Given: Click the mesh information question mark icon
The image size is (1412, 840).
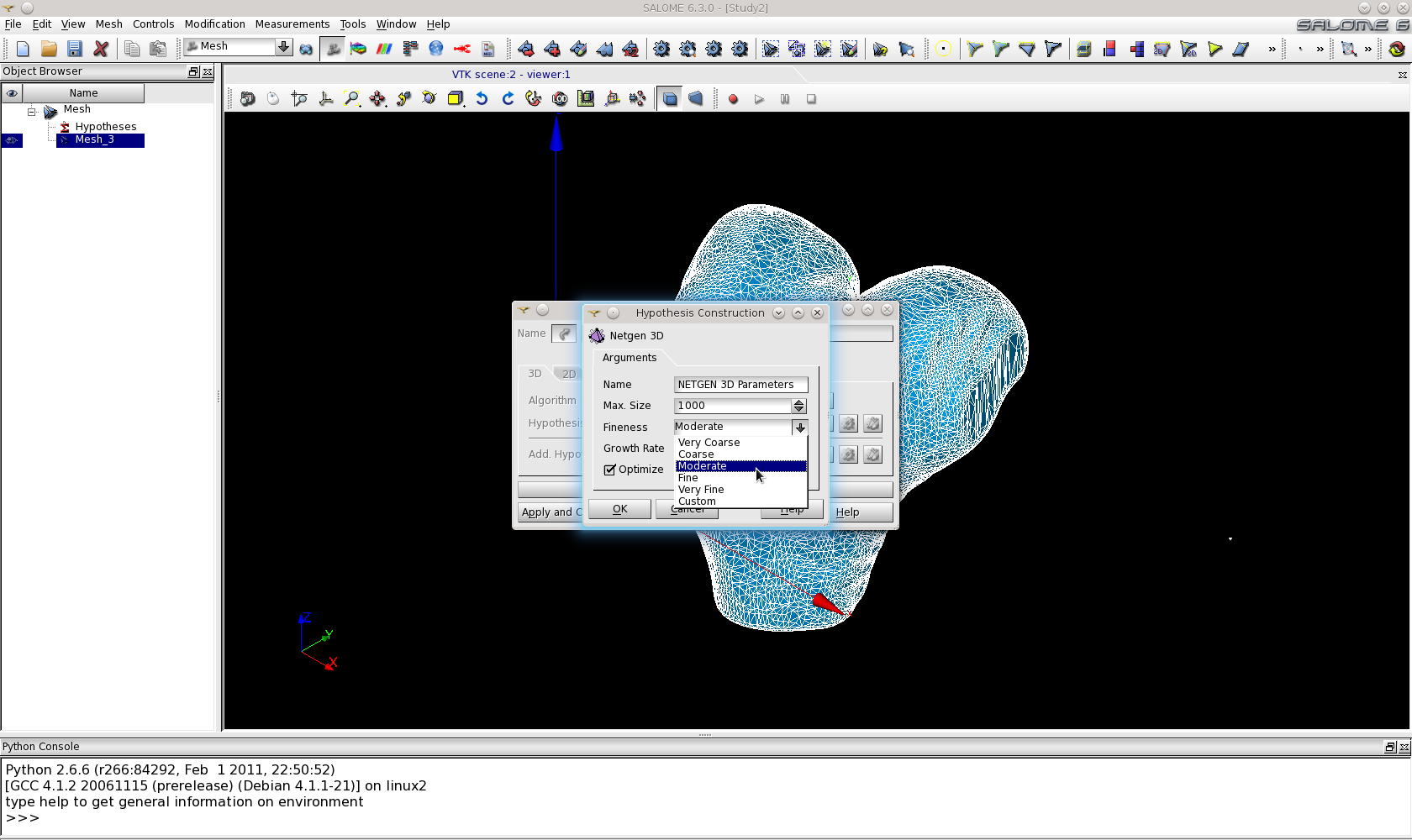Looking at the screenshot, I should (x=880, y=49).
